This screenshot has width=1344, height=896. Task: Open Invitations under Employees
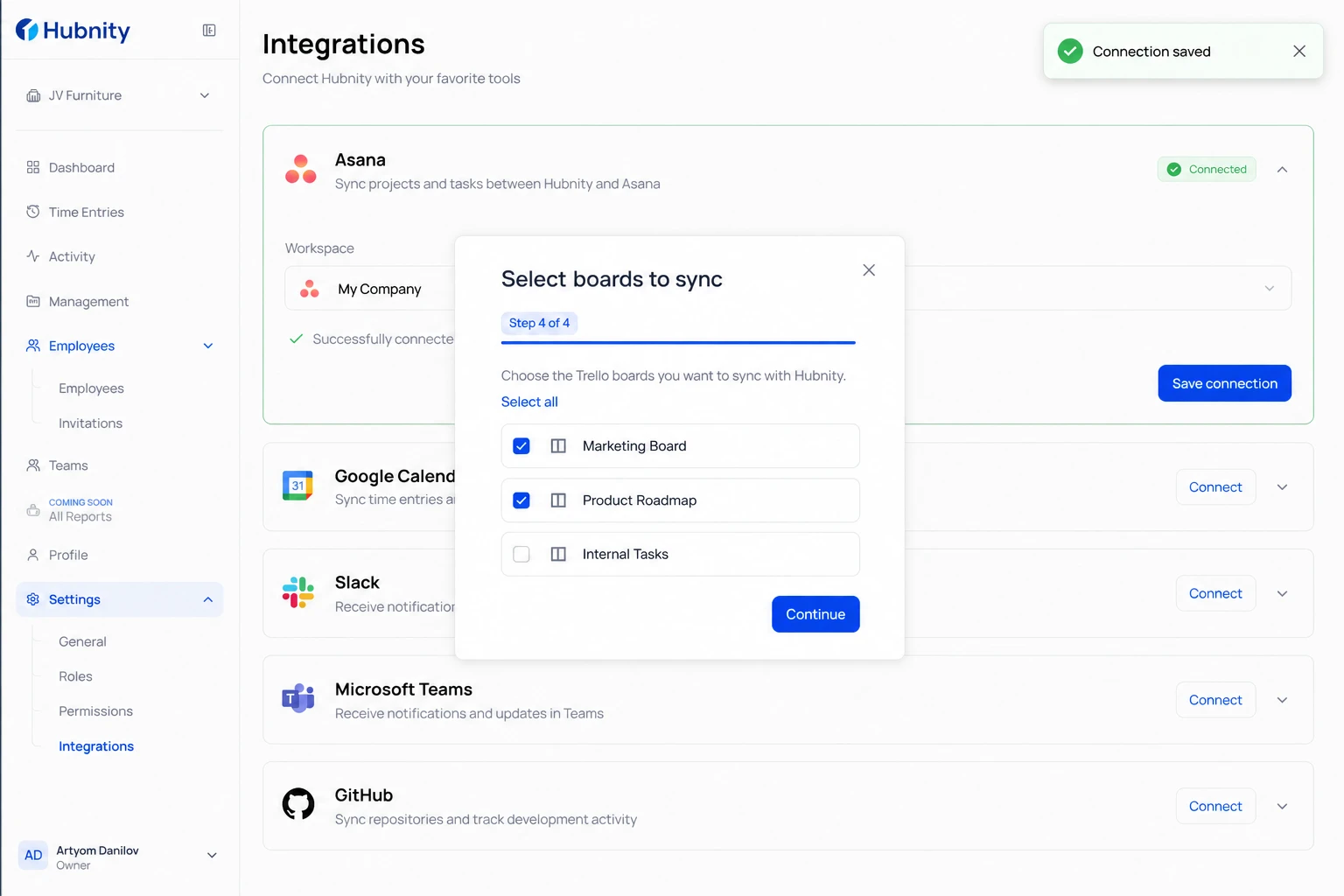point(90,423)
